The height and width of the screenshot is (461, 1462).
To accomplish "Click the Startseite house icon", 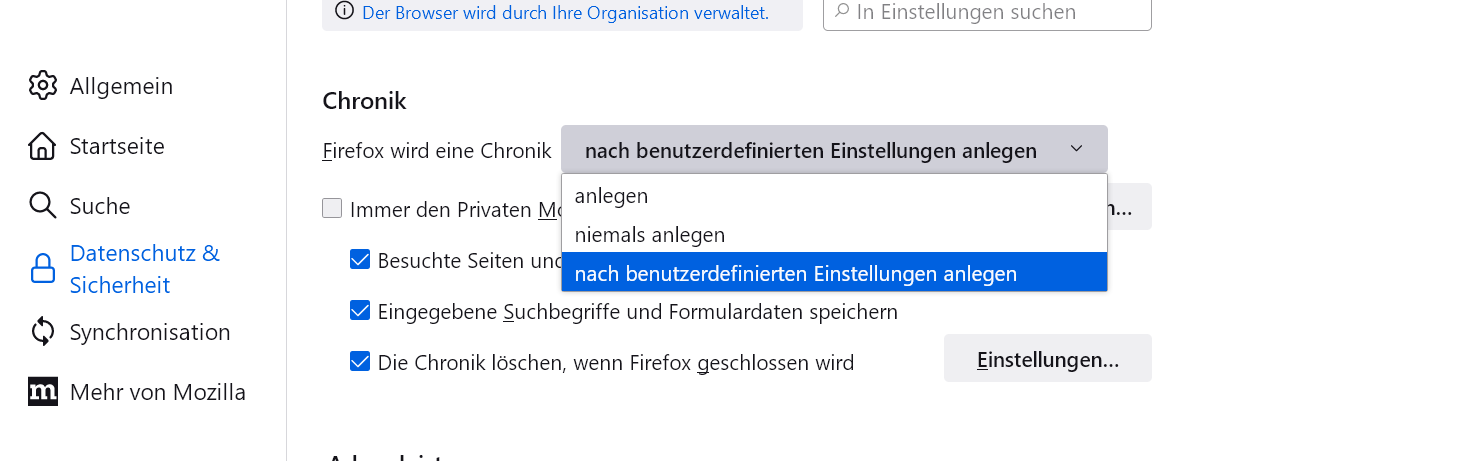I will [43, 146].
